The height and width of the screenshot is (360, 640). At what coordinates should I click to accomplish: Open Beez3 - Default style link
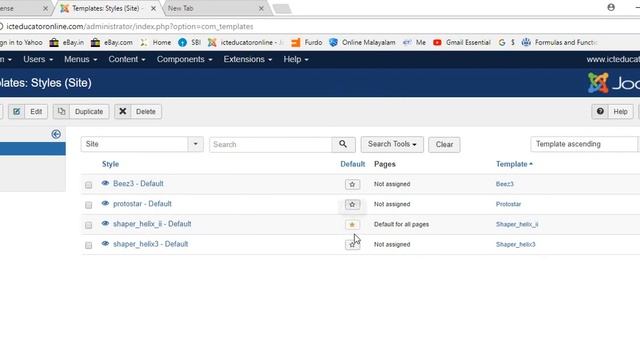138,184
